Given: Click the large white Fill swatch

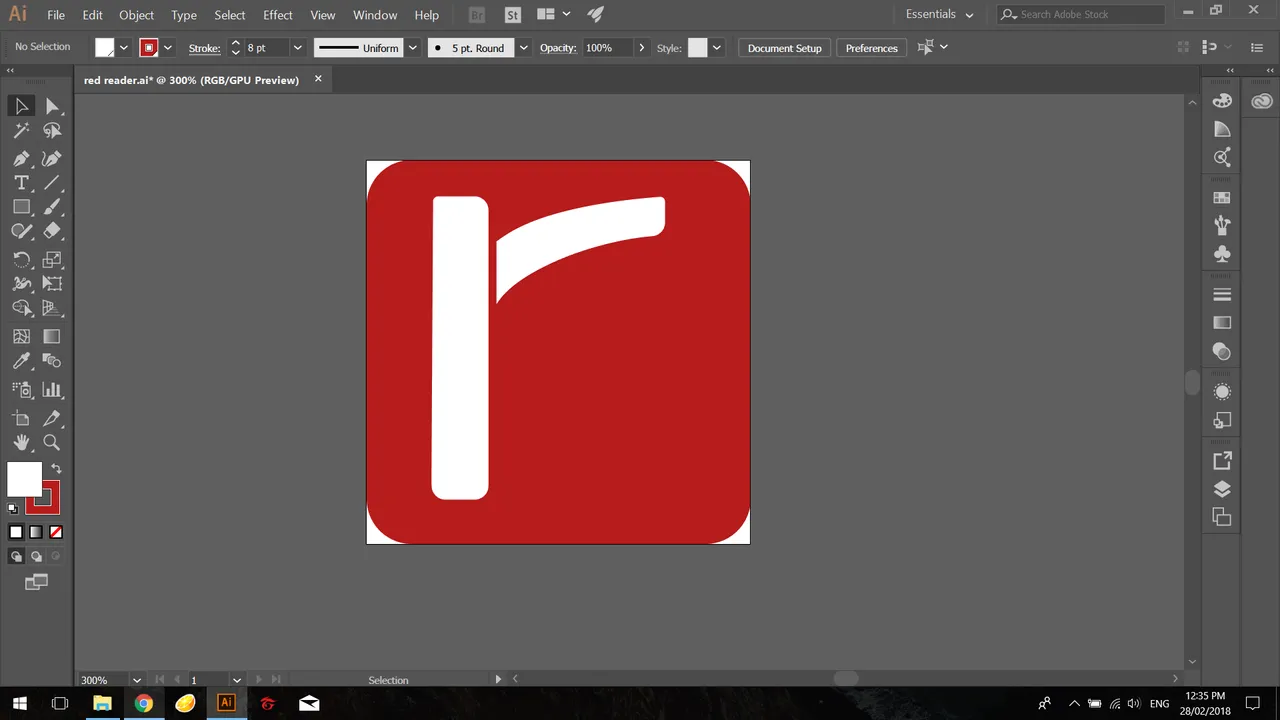Looking at the screenshot, I should [x=25, y=479].
